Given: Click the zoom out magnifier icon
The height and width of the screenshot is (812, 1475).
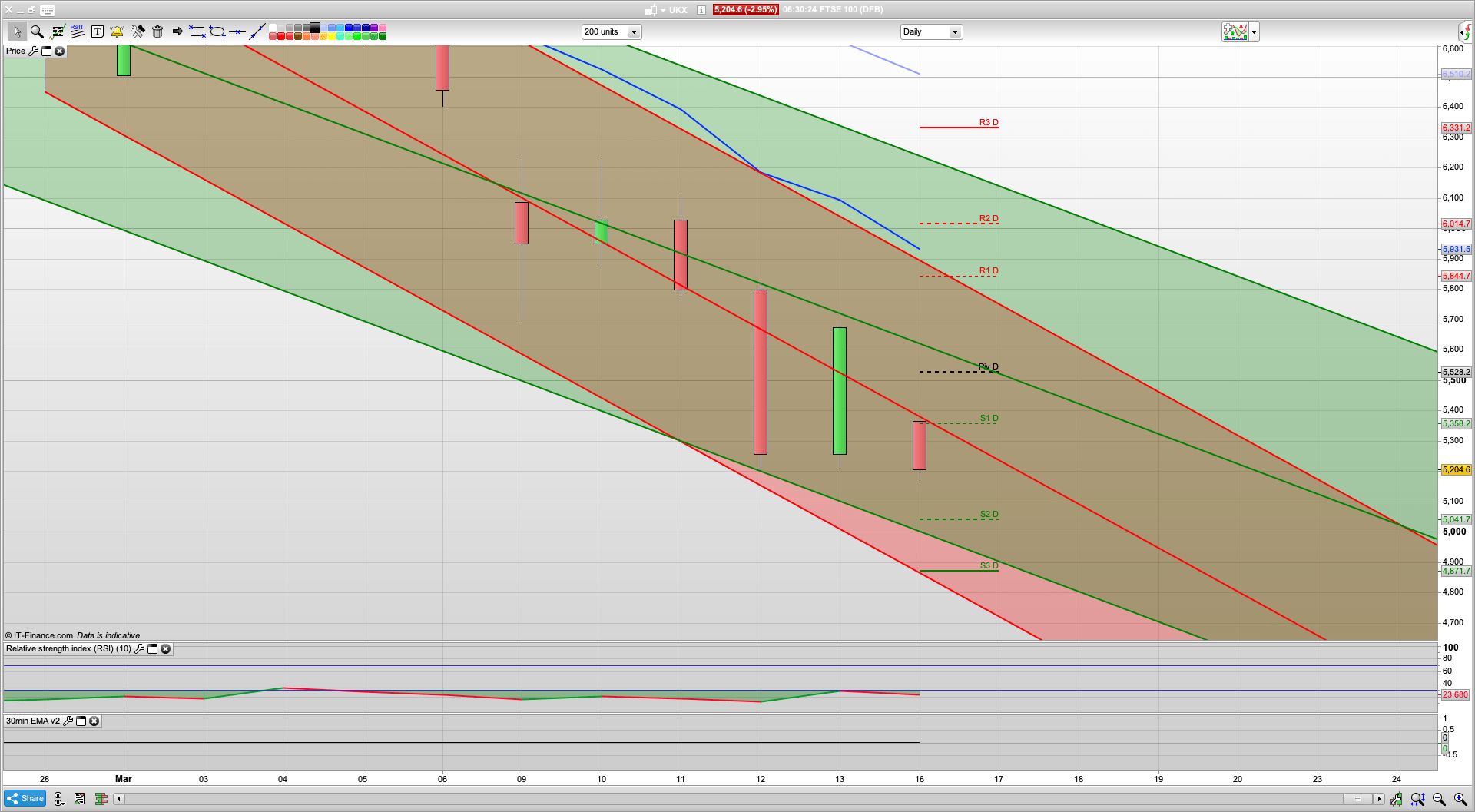Looking at the screenshot, I should click(1439, 799).
